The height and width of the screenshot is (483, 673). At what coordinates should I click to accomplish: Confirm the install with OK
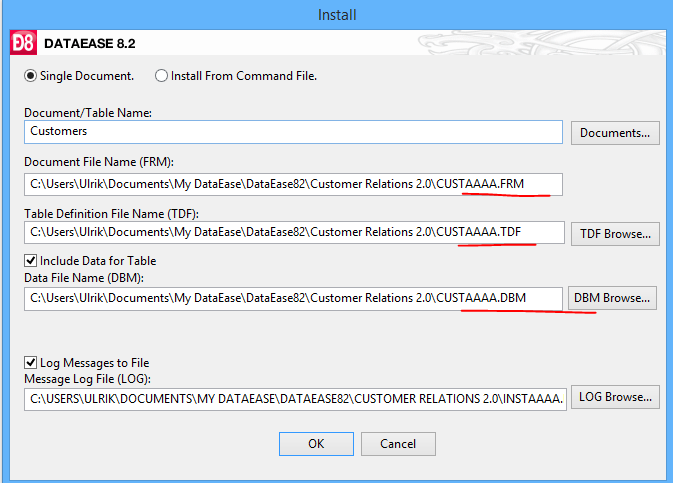point(316,444)
